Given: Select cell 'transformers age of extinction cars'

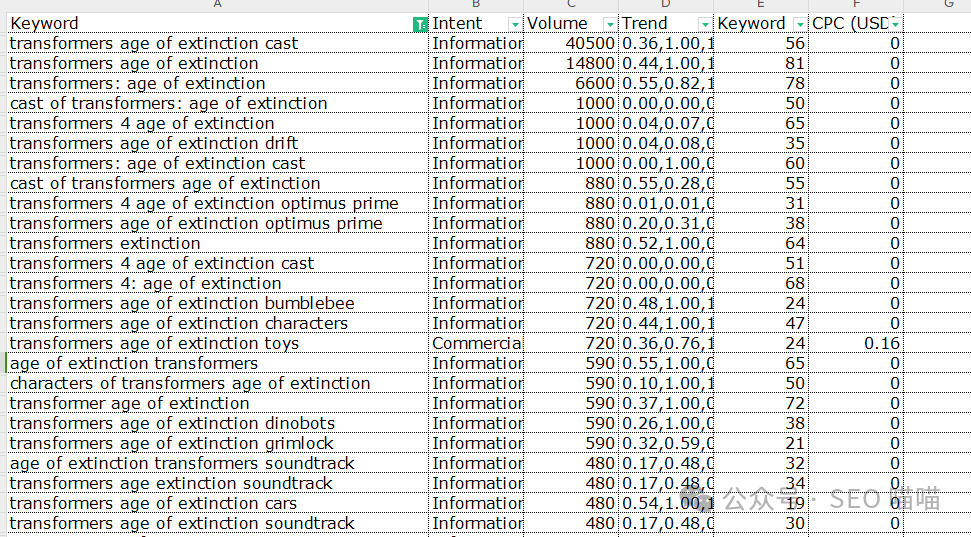Looking at the screenshot, I should tap(218, 503).
